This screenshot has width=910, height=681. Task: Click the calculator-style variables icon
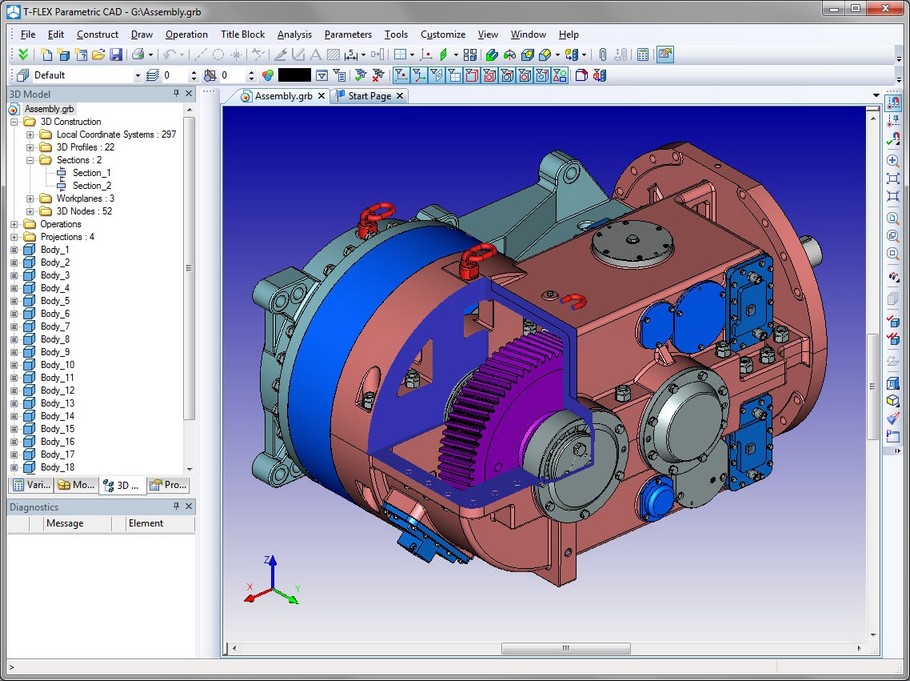pyautogui.click(x=643, y=54)
